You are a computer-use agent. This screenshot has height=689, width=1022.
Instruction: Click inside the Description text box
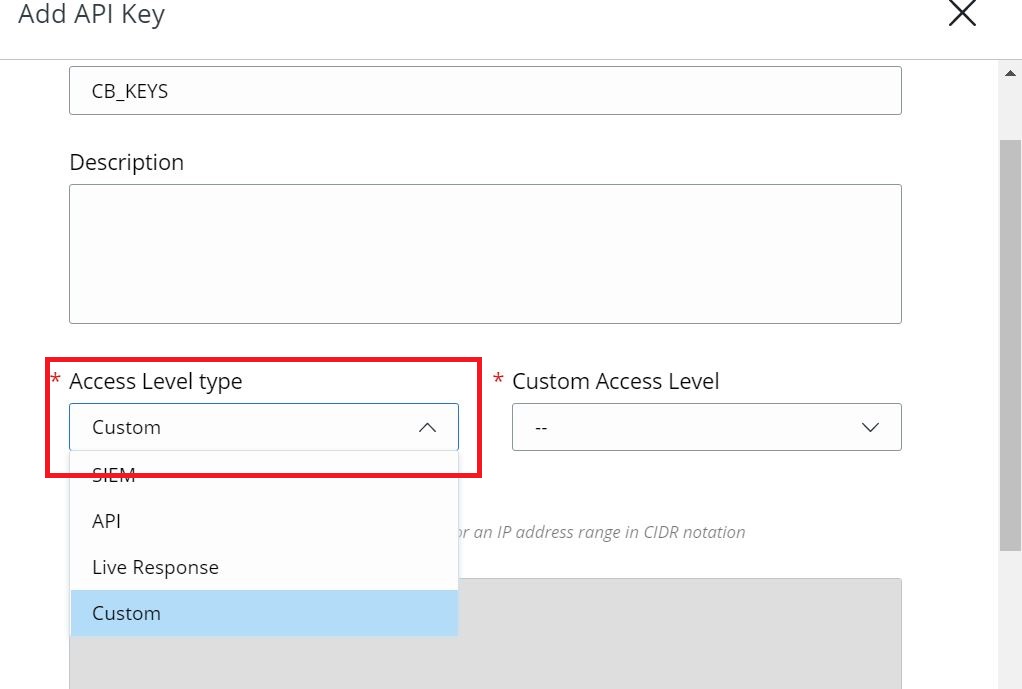[x=485, y=253]
